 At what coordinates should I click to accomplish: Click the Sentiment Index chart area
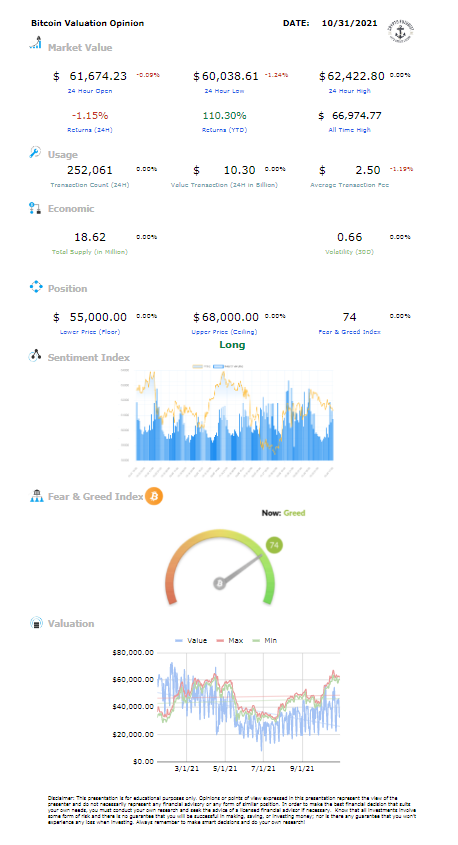[x=234, y=415]
